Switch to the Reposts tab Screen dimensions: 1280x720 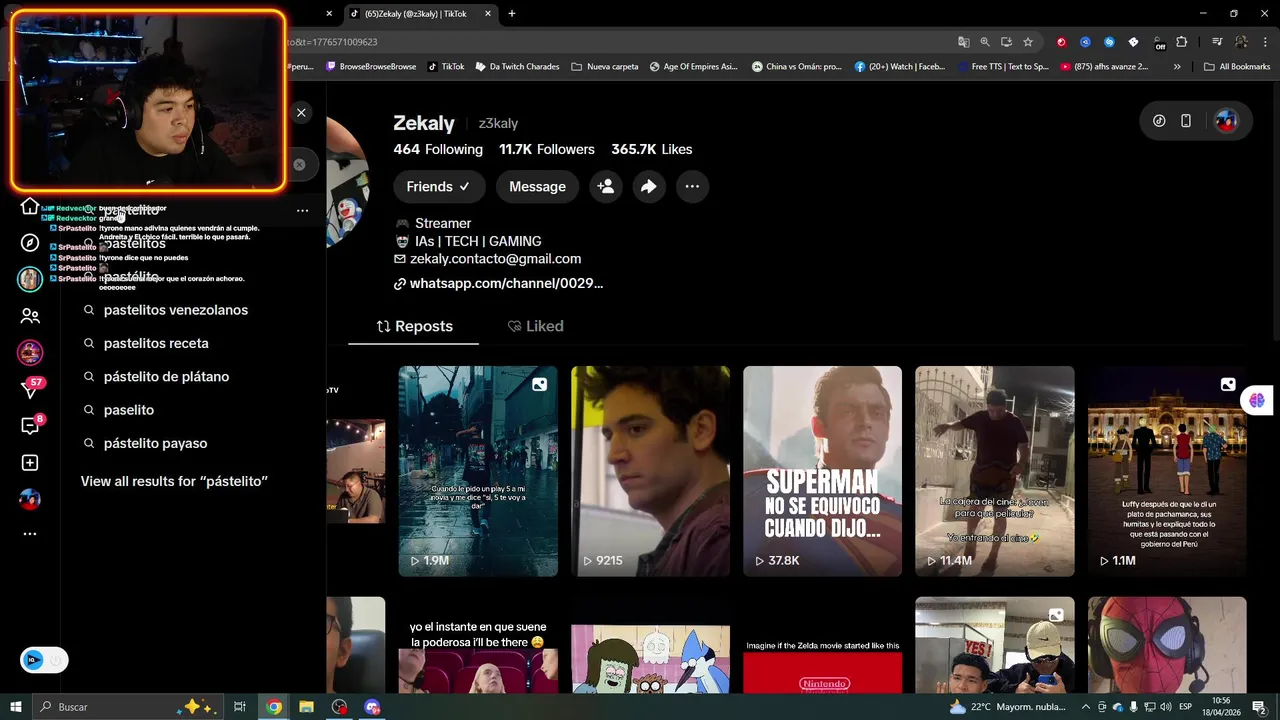[x=414, y=326]
